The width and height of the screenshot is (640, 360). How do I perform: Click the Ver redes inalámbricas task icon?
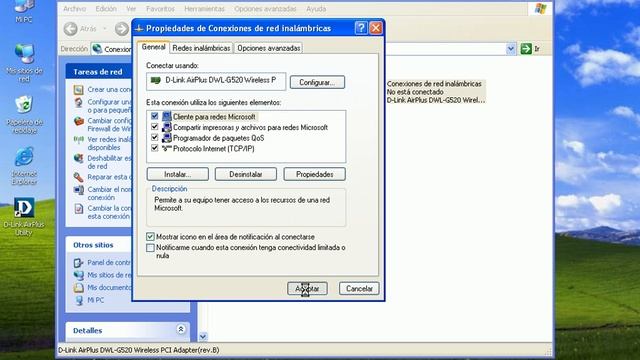click(x=79, y=140)
